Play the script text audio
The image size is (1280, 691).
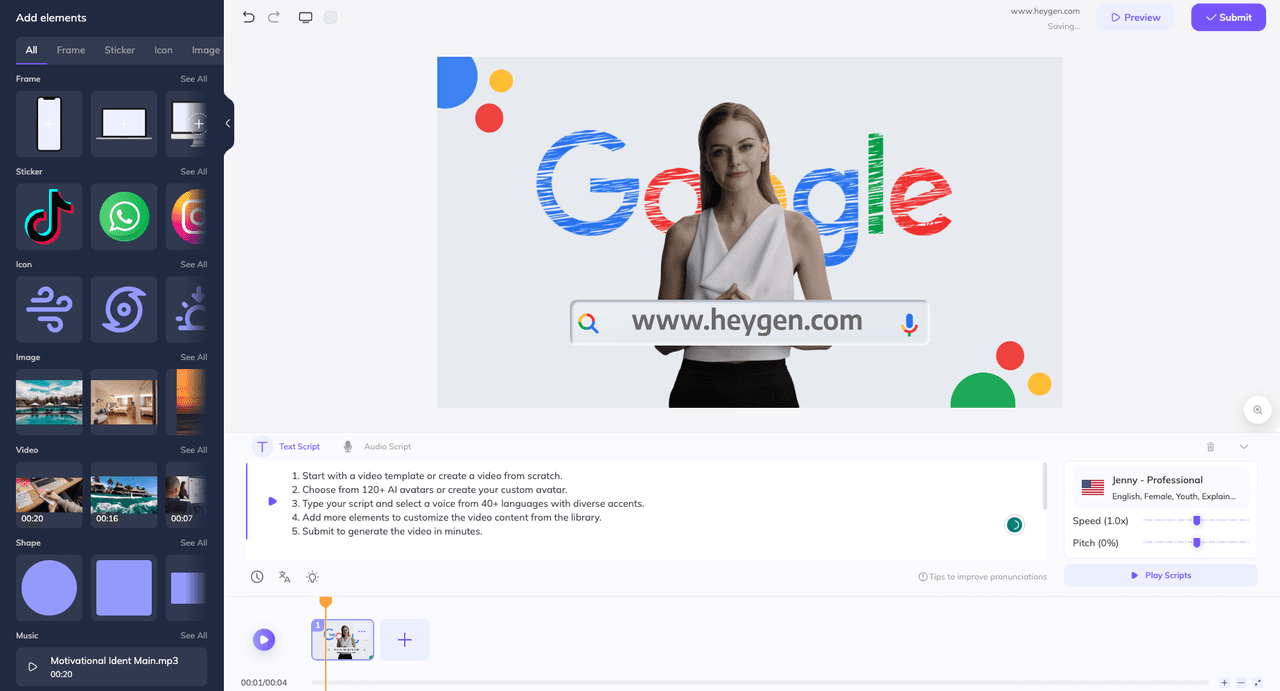pyautogui.click(x=272, y=502)
